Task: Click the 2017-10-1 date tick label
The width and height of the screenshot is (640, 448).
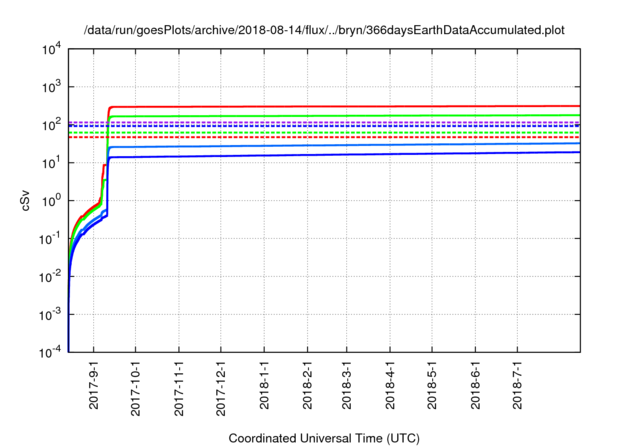Action: coord(136,388)
